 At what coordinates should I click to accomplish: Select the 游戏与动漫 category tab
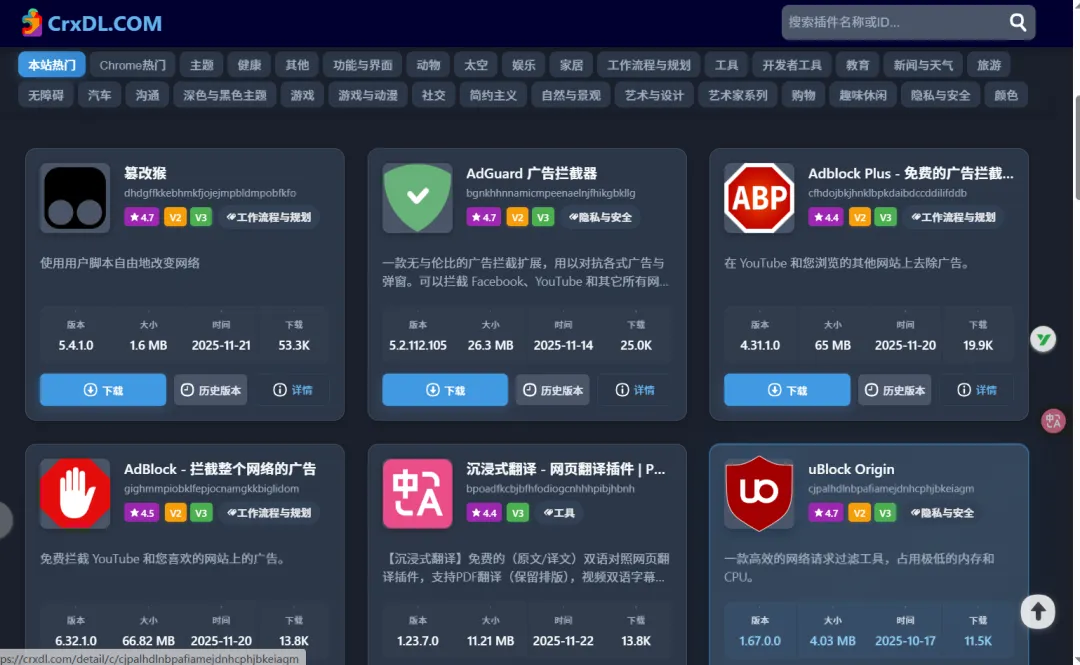[368, 95]
